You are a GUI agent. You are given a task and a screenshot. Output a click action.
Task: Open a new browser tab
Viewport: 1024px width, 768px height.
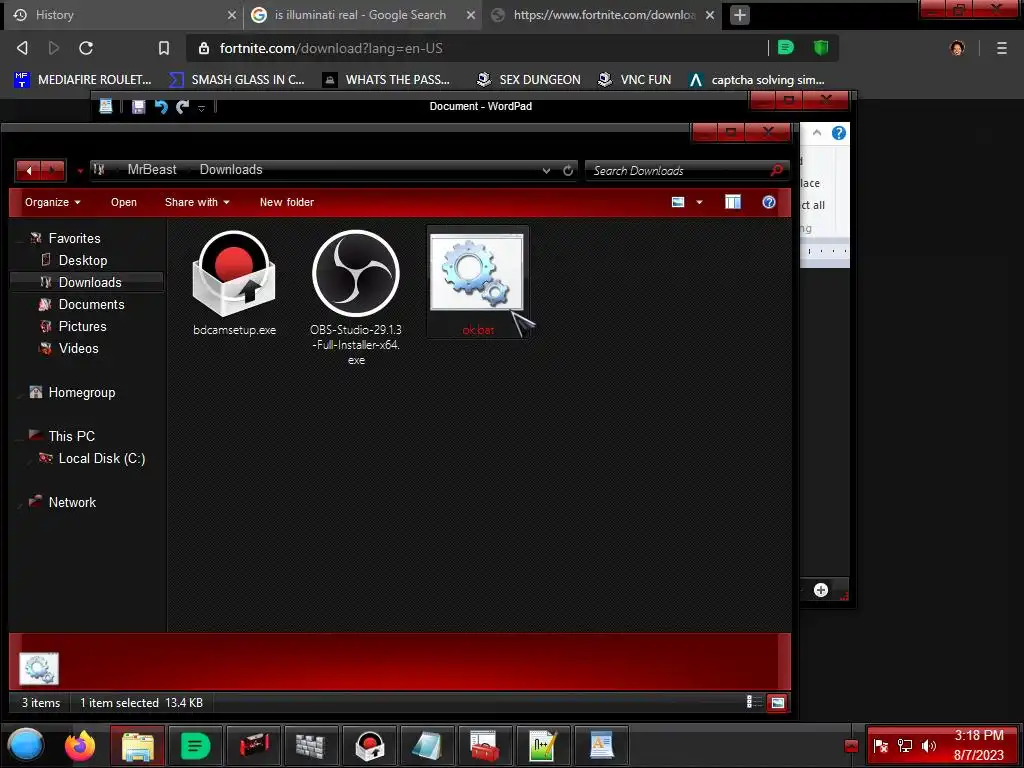click(x=739, y=15)
